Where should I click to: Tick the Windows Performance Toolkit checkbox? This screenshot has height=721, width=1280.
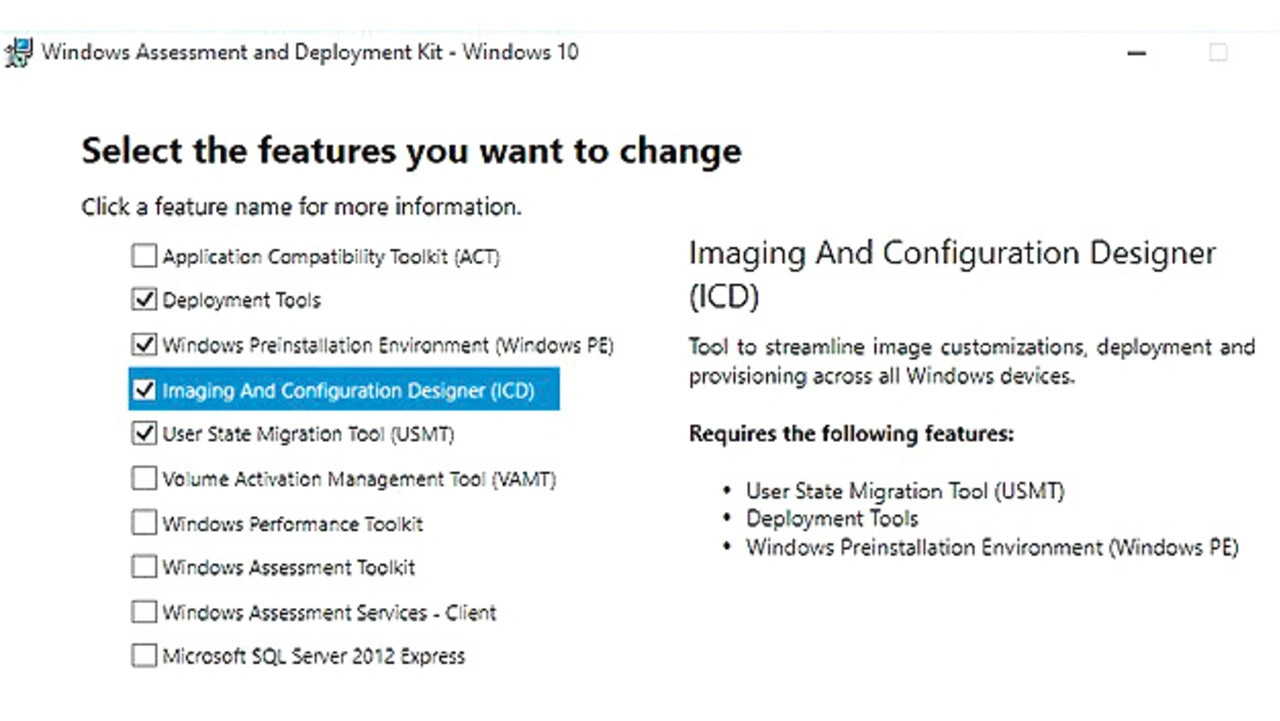[144, 523]
